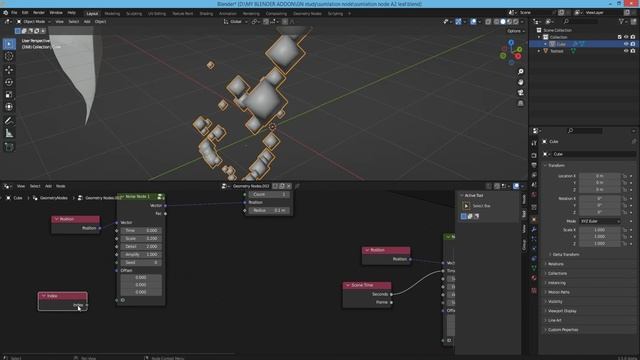Viewport: 640px width, 360px height.
Task: Toggle exclude checkbox for Collection in outliner
Action: coord(620,37)
